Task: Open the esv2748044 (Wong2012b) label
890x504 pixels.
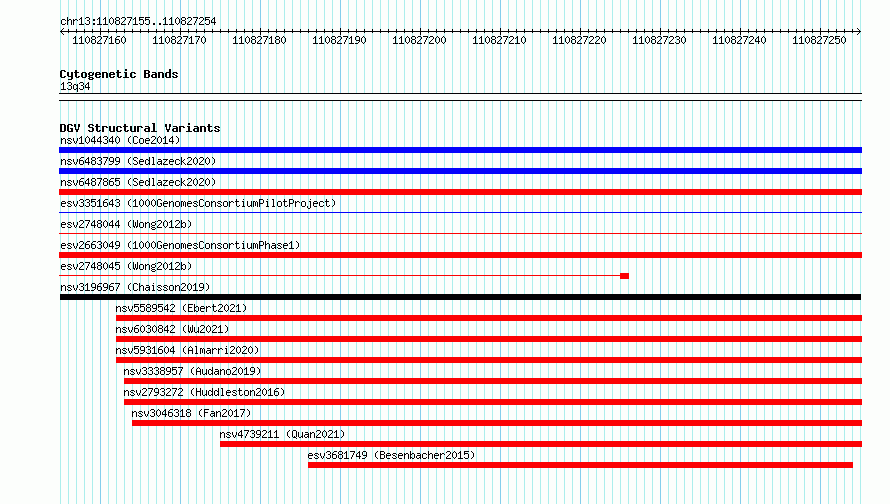Action: click(126, 224)
